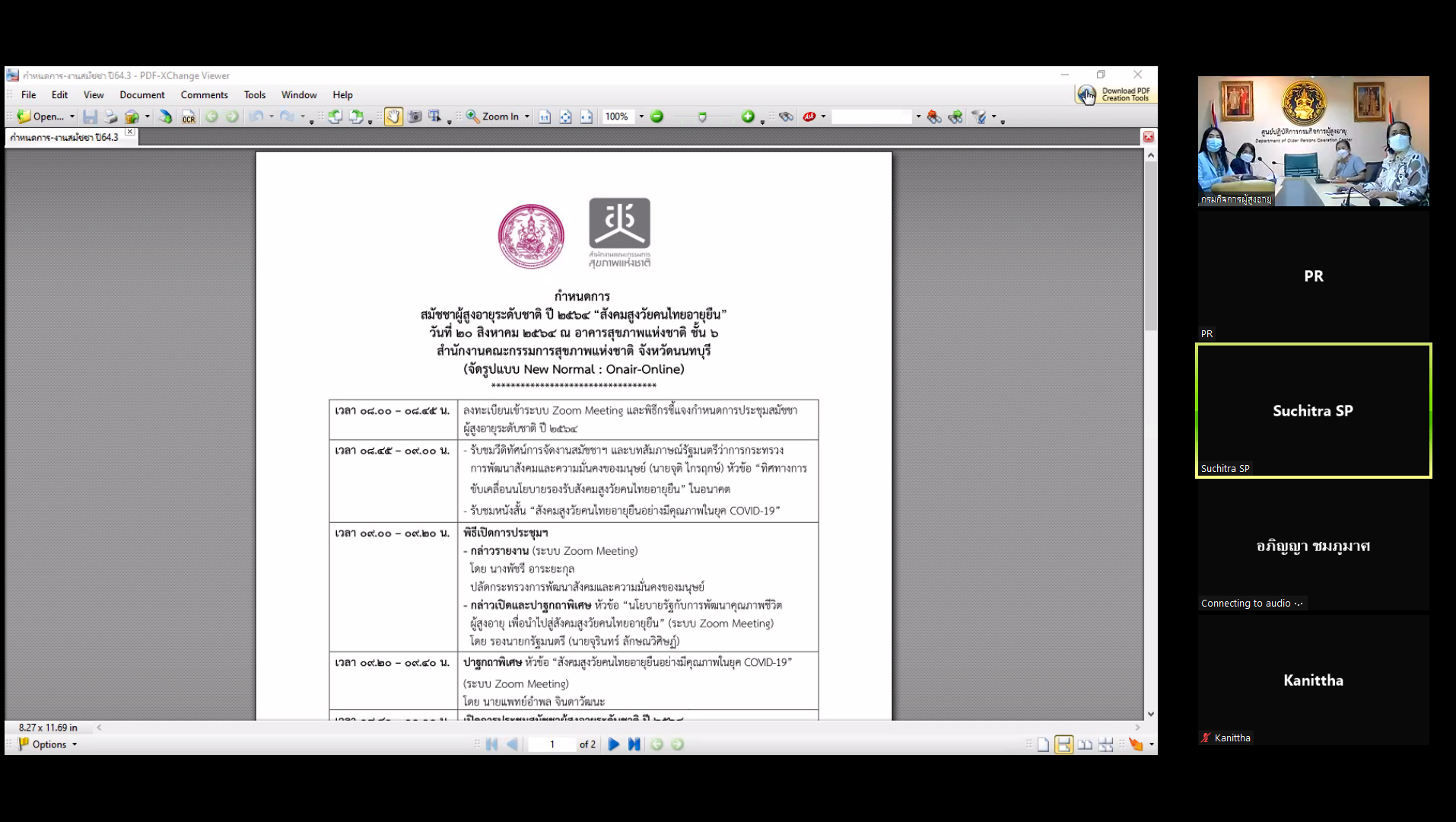Open the Comments menu
This screenshot has width=1456, height=822.
pyautogui.click(x=204, y=95)
